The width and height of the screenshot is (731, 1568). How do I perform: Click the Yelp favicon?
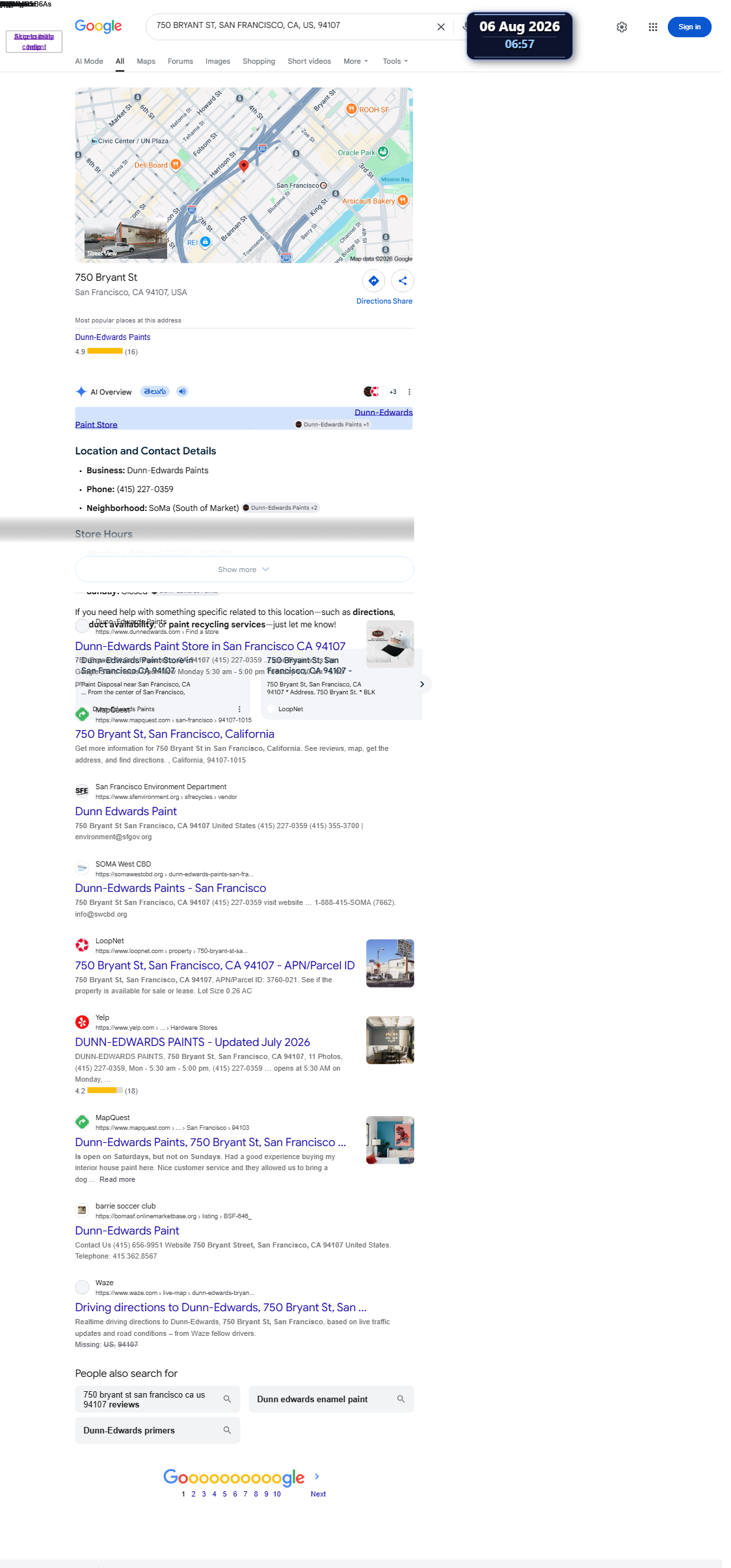(x=82, y=1022)
